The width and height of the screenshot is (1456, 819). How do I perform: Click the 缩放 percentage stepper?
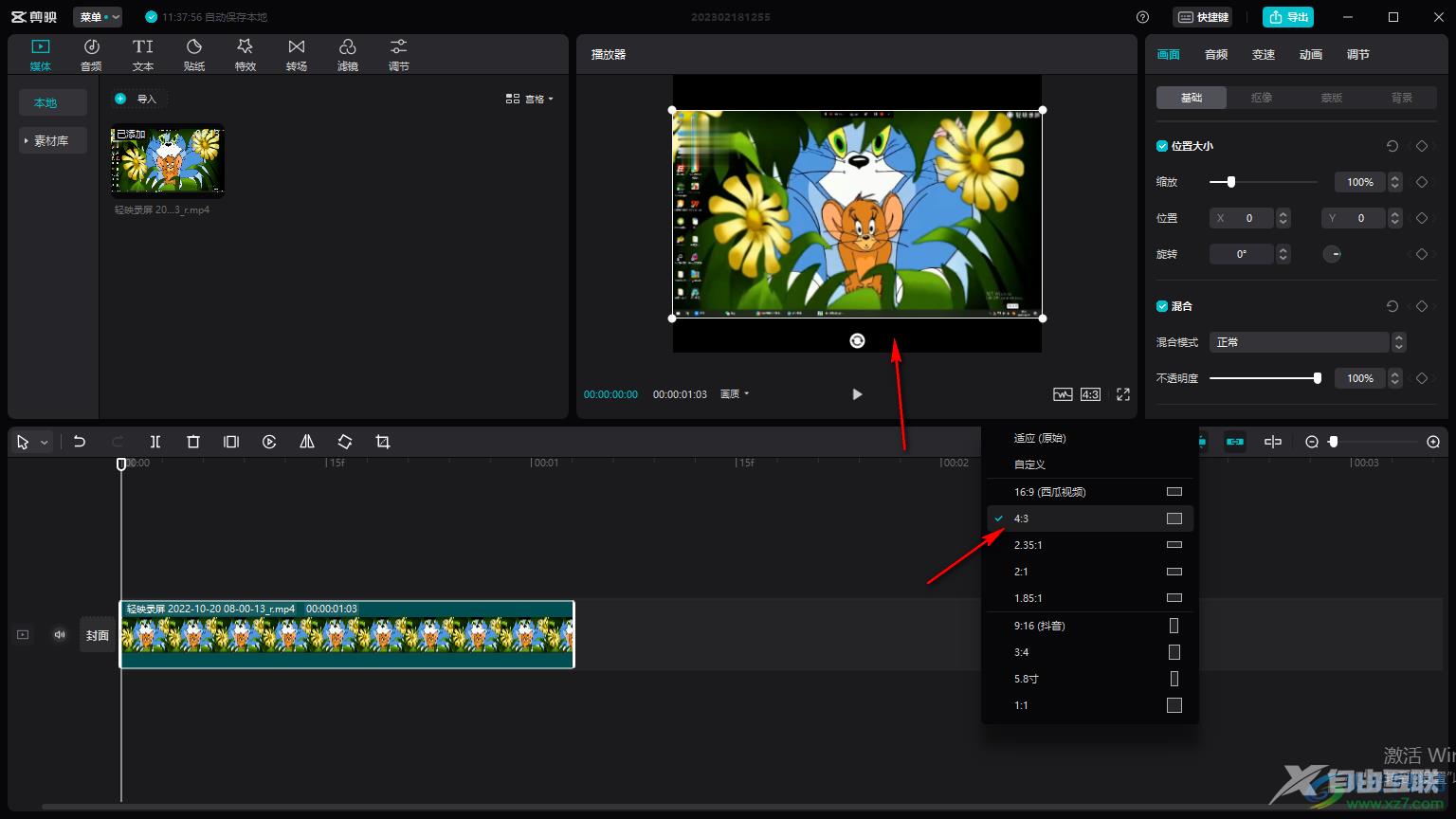[x=1395, y=182]
